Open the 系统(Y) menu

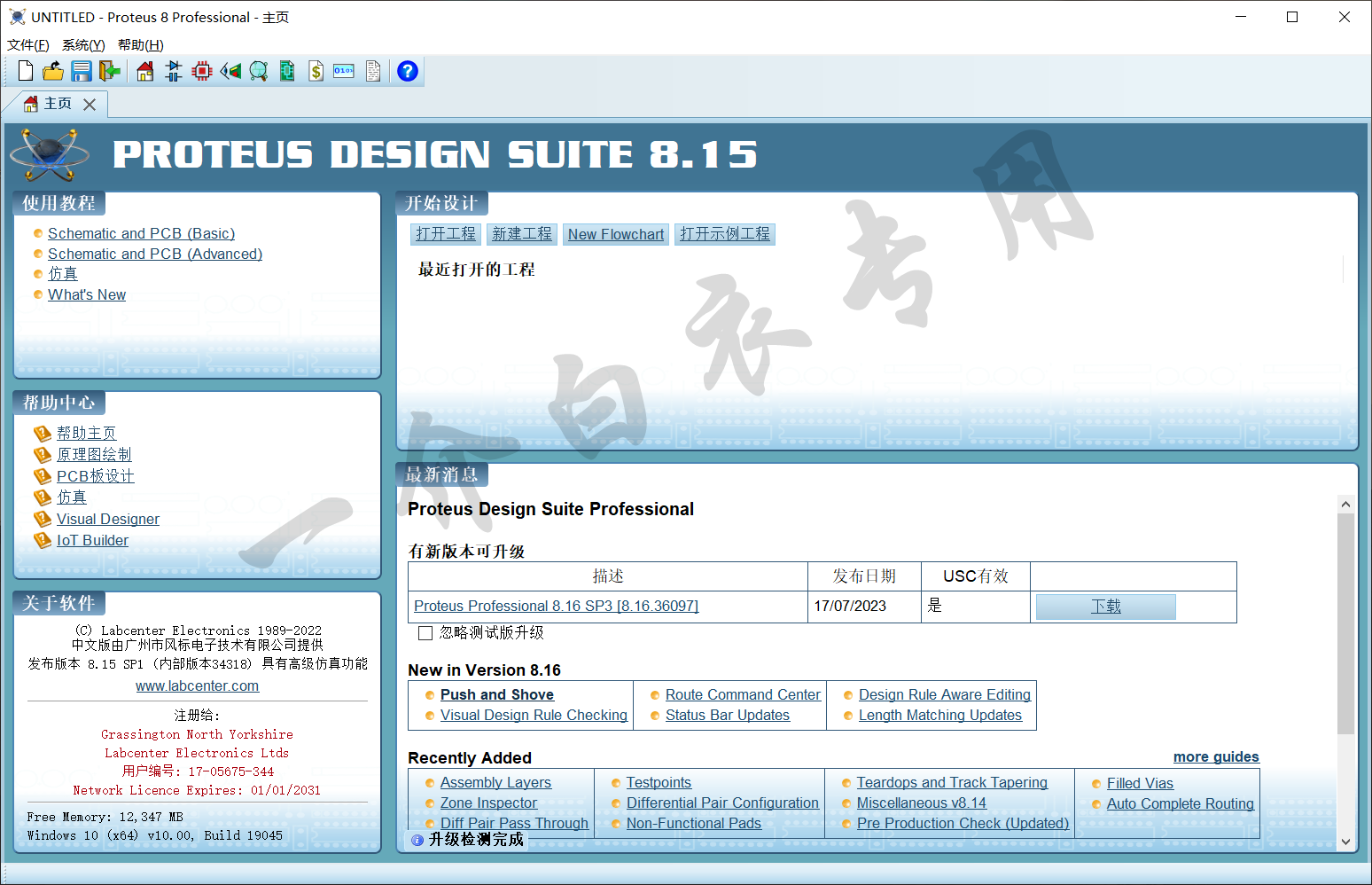click(83, 45)
